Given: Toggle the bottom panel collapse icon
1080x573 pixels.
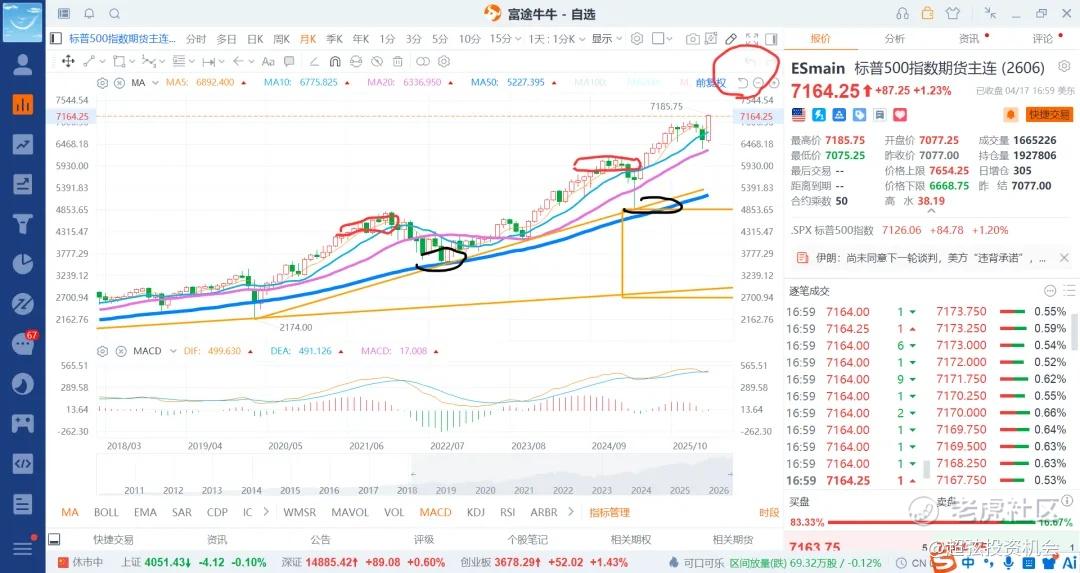Looking at the screenshot, I should coord(54,539).
